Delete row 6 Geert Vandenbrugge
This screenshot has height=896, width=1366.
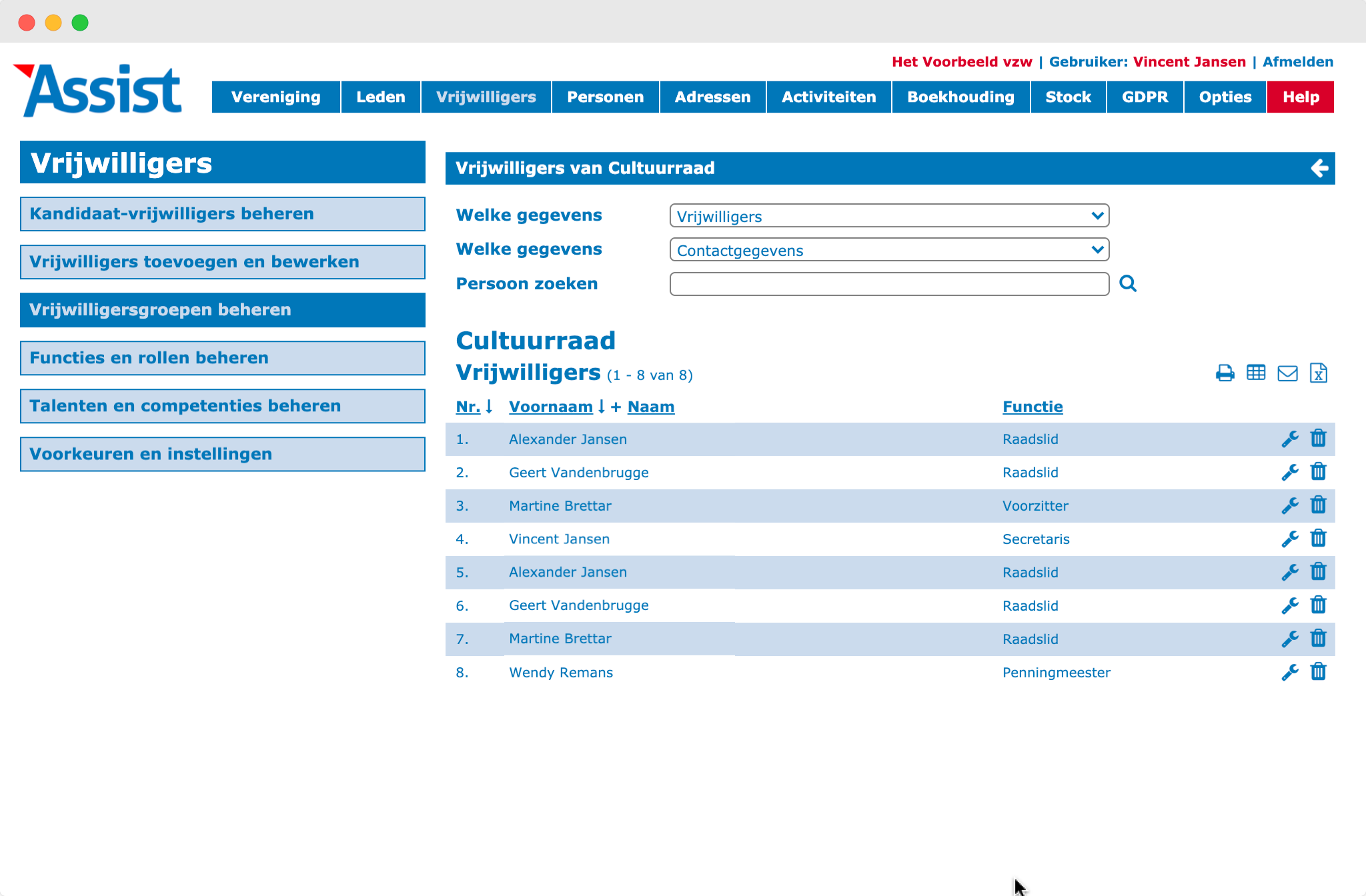pos(1319,605)
